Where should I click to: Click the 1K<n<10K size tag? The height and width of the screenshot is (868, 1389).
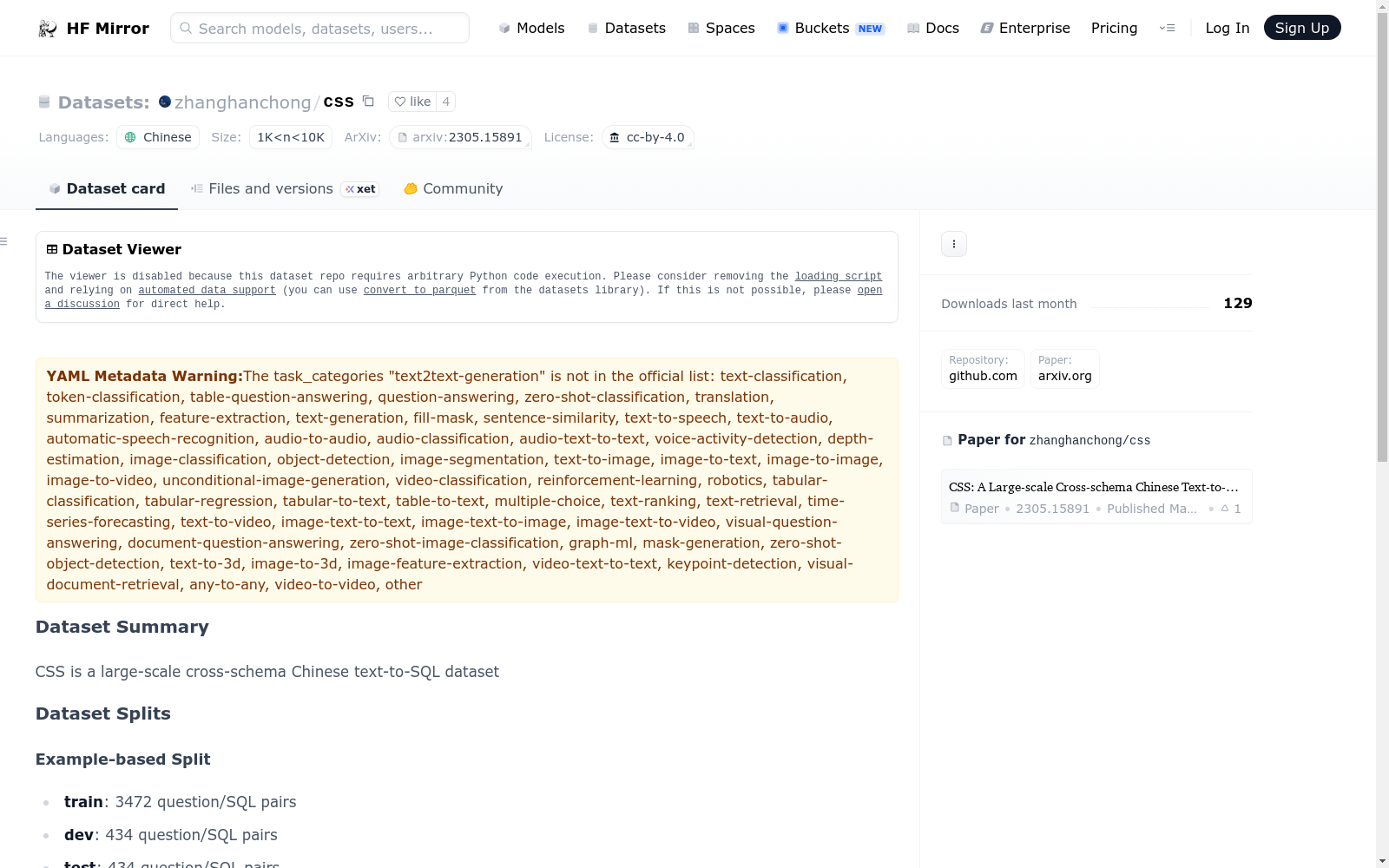pyautogui.click(x=291, y=137)
